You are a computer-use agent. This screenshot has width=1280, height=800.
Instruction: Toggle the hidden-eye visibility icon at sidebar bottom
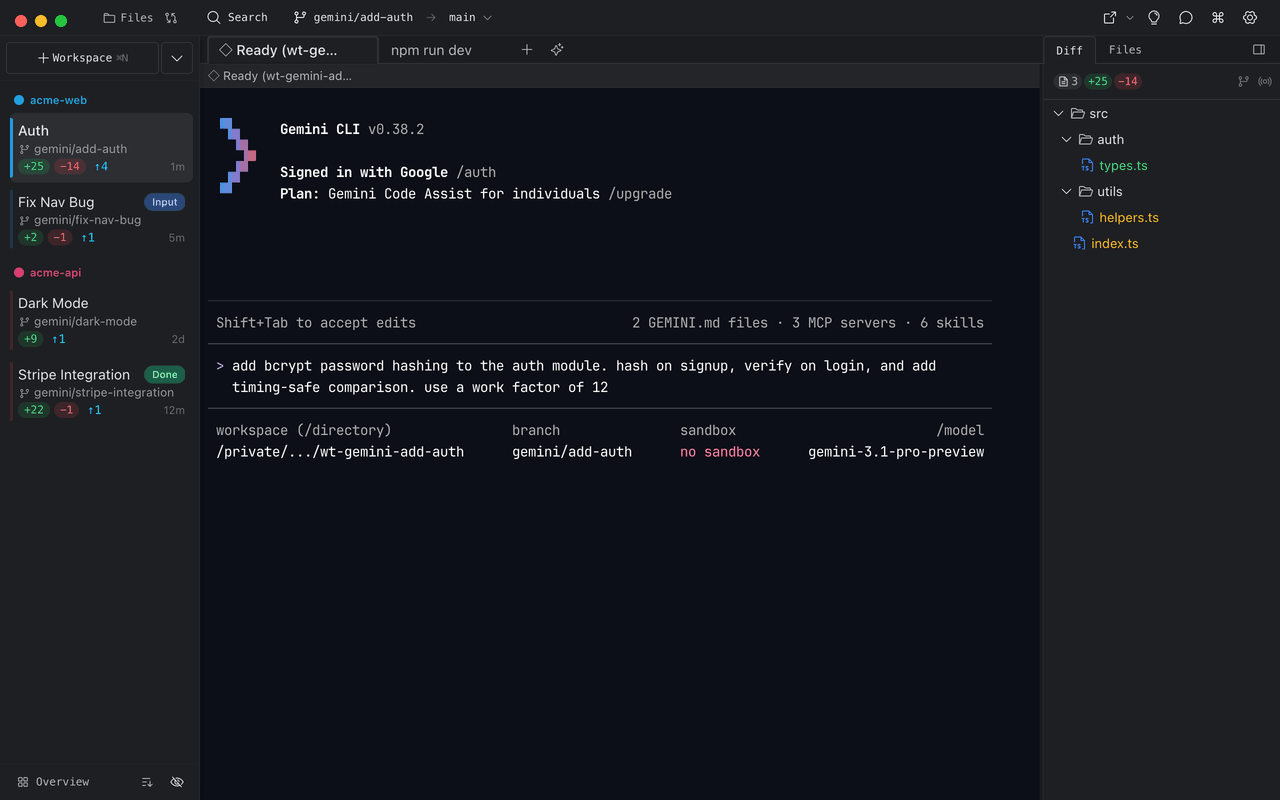(x=177, y=782)
